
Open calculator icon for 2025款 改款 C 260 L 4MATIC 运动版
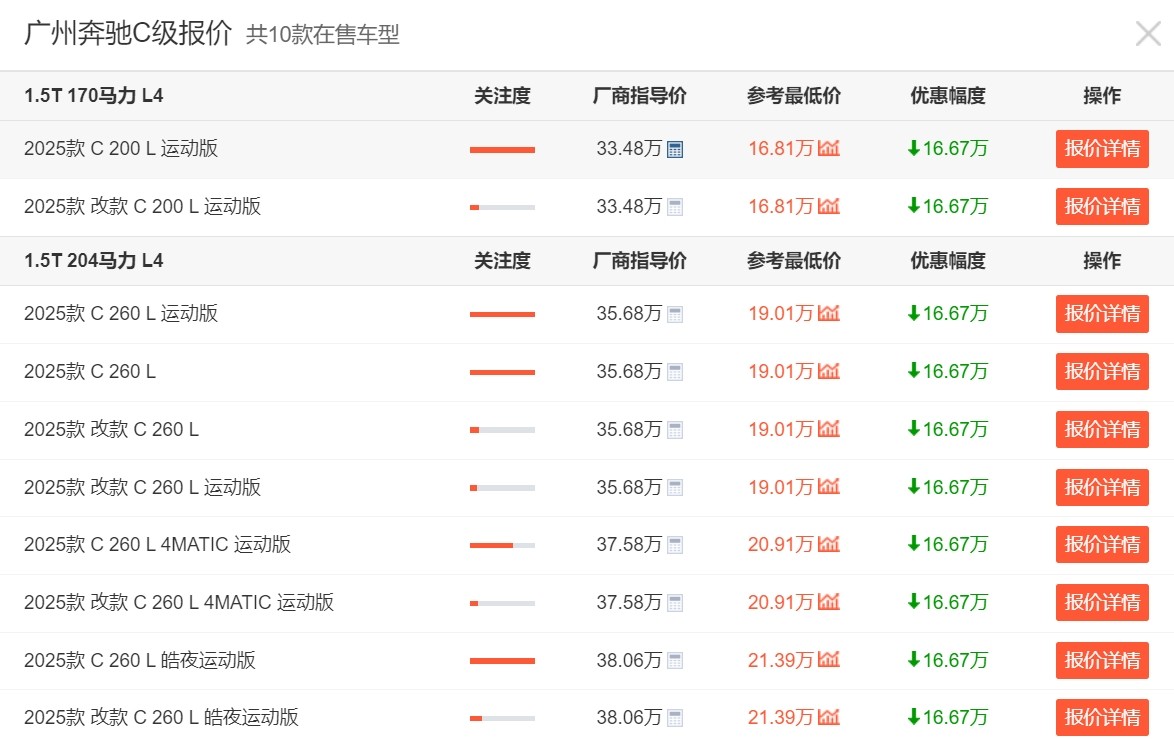[675, 603]
